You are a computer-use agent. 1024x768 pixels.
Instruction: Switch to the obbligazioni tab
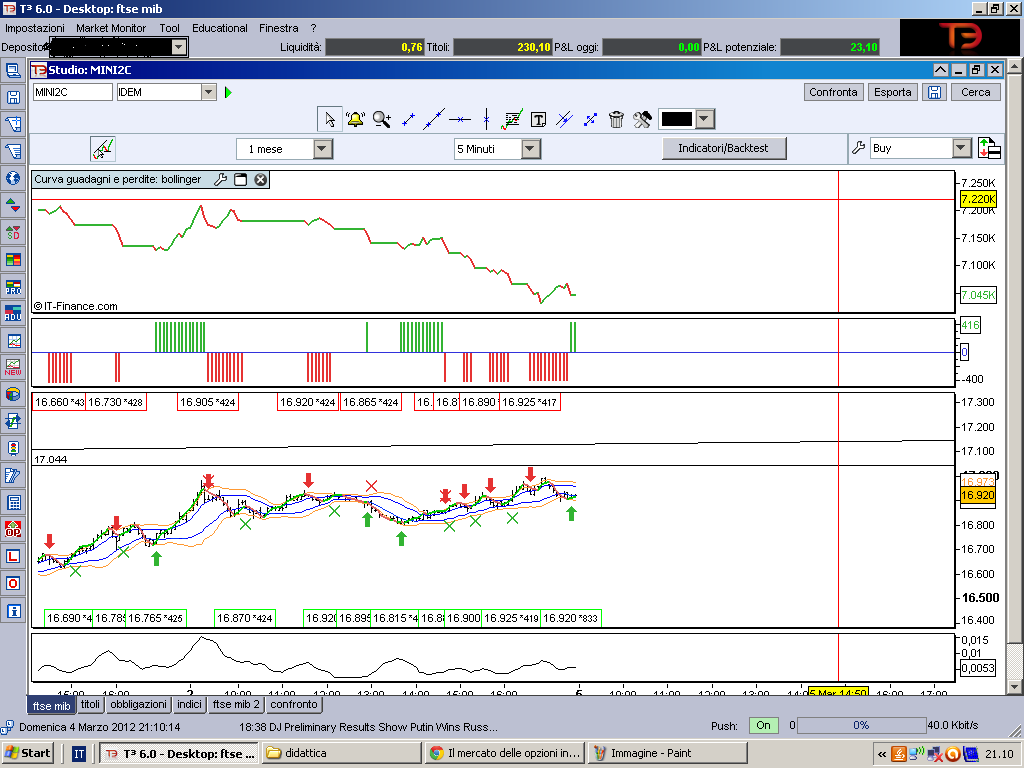pos(138,704)
